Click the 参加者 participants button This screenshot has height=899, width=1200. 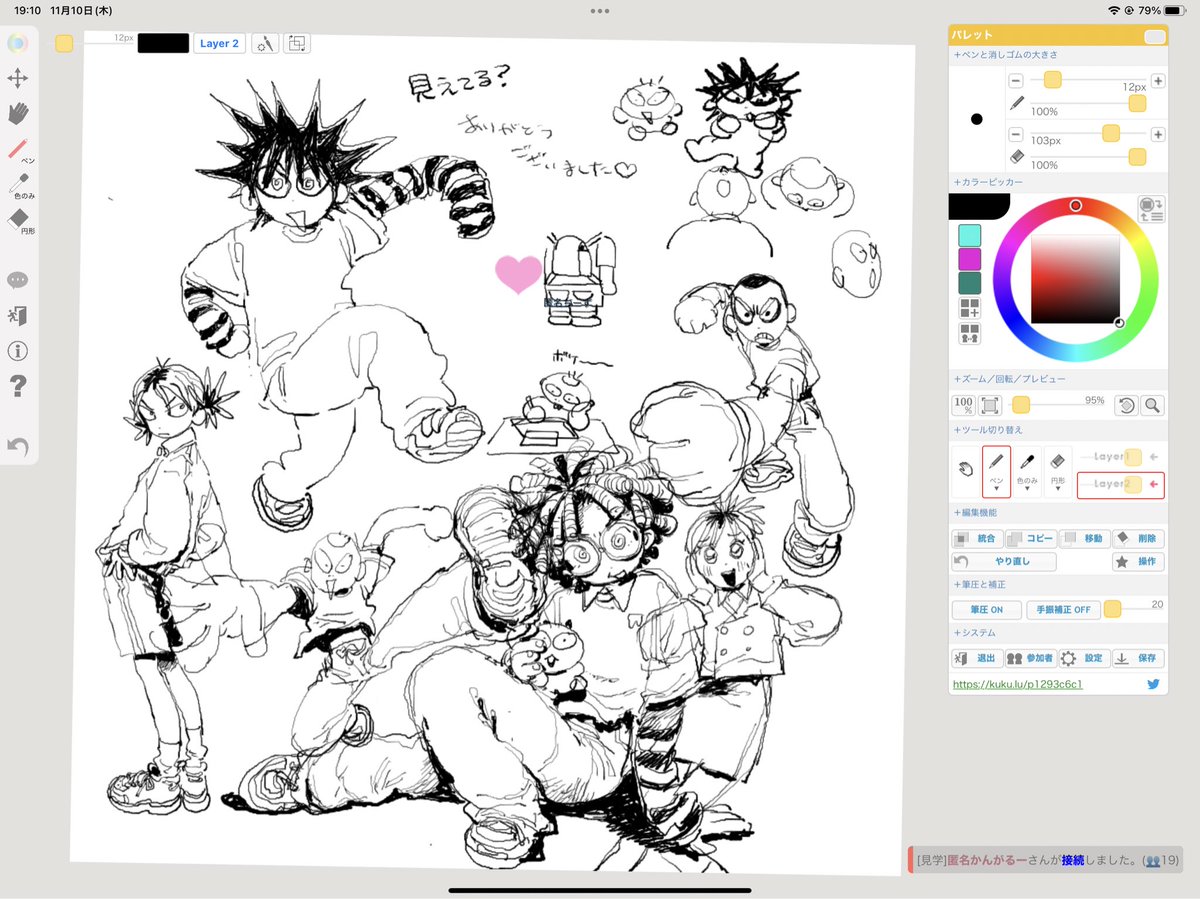coord(1031,658)
